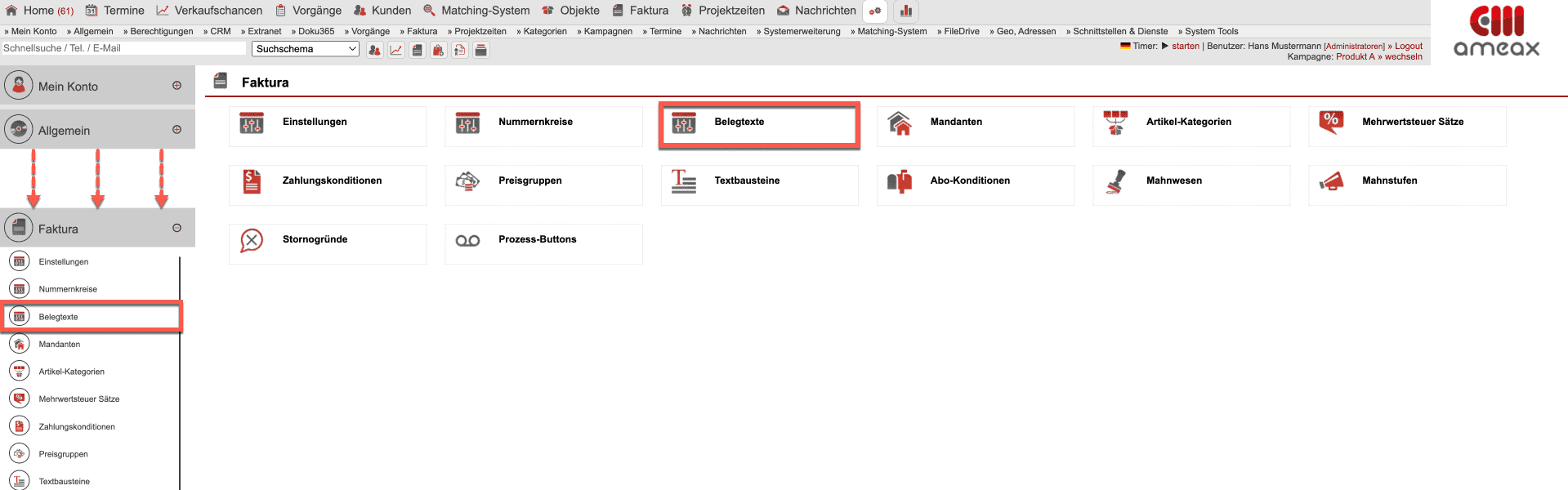Click the Schnellsuche search field
This screenshot has width=1568, height=490.
pos(123,48)
